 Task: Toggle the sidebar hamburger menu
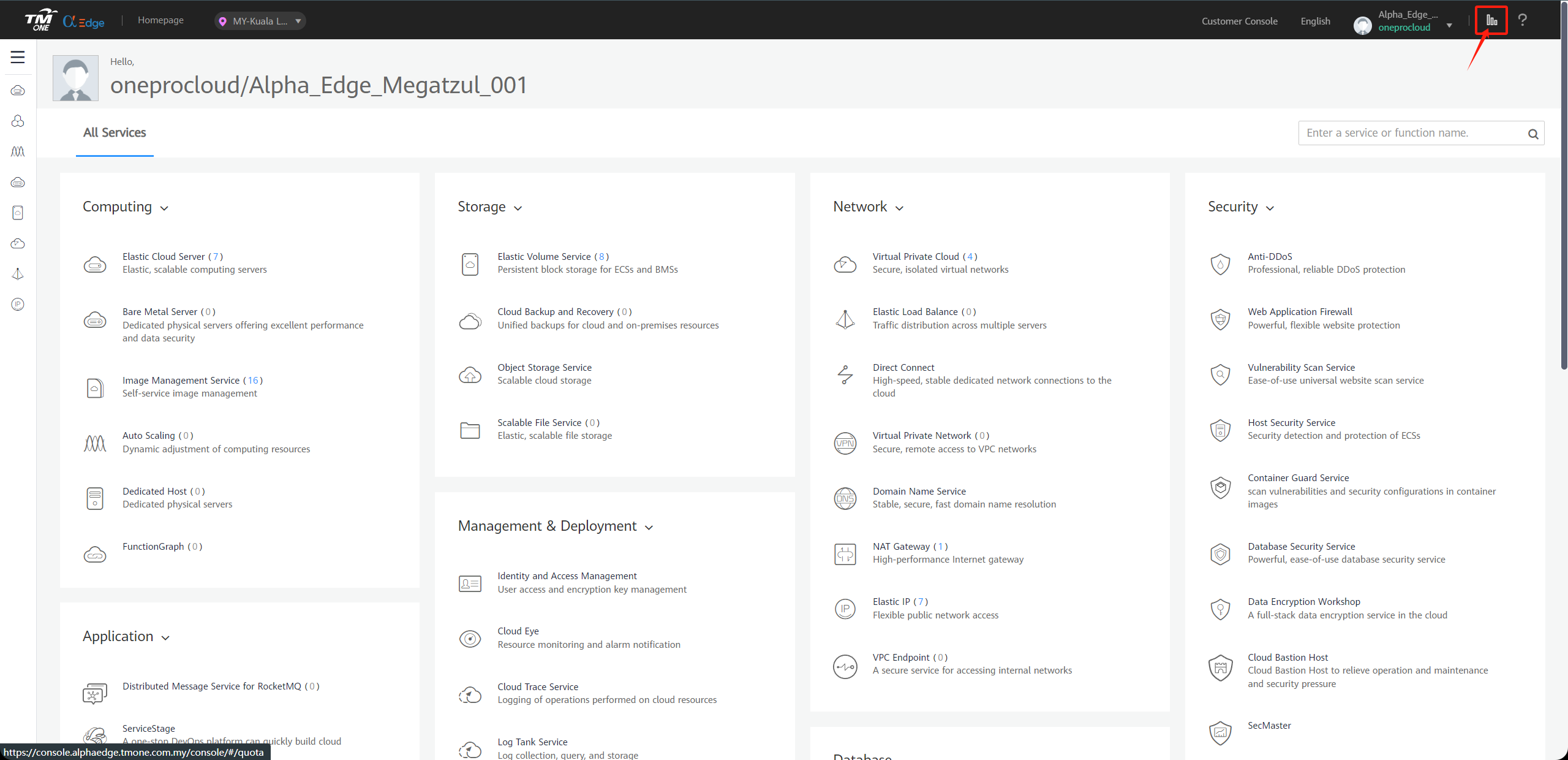click(19, 57)
